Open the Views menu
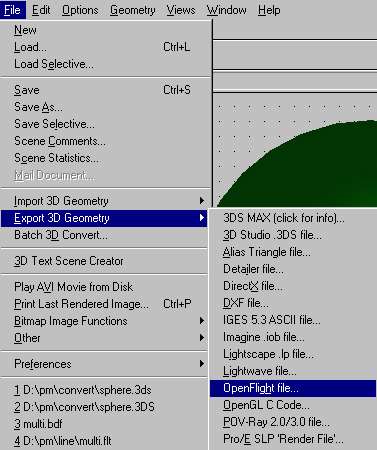The image size is (377, 450). coord(181,10)
